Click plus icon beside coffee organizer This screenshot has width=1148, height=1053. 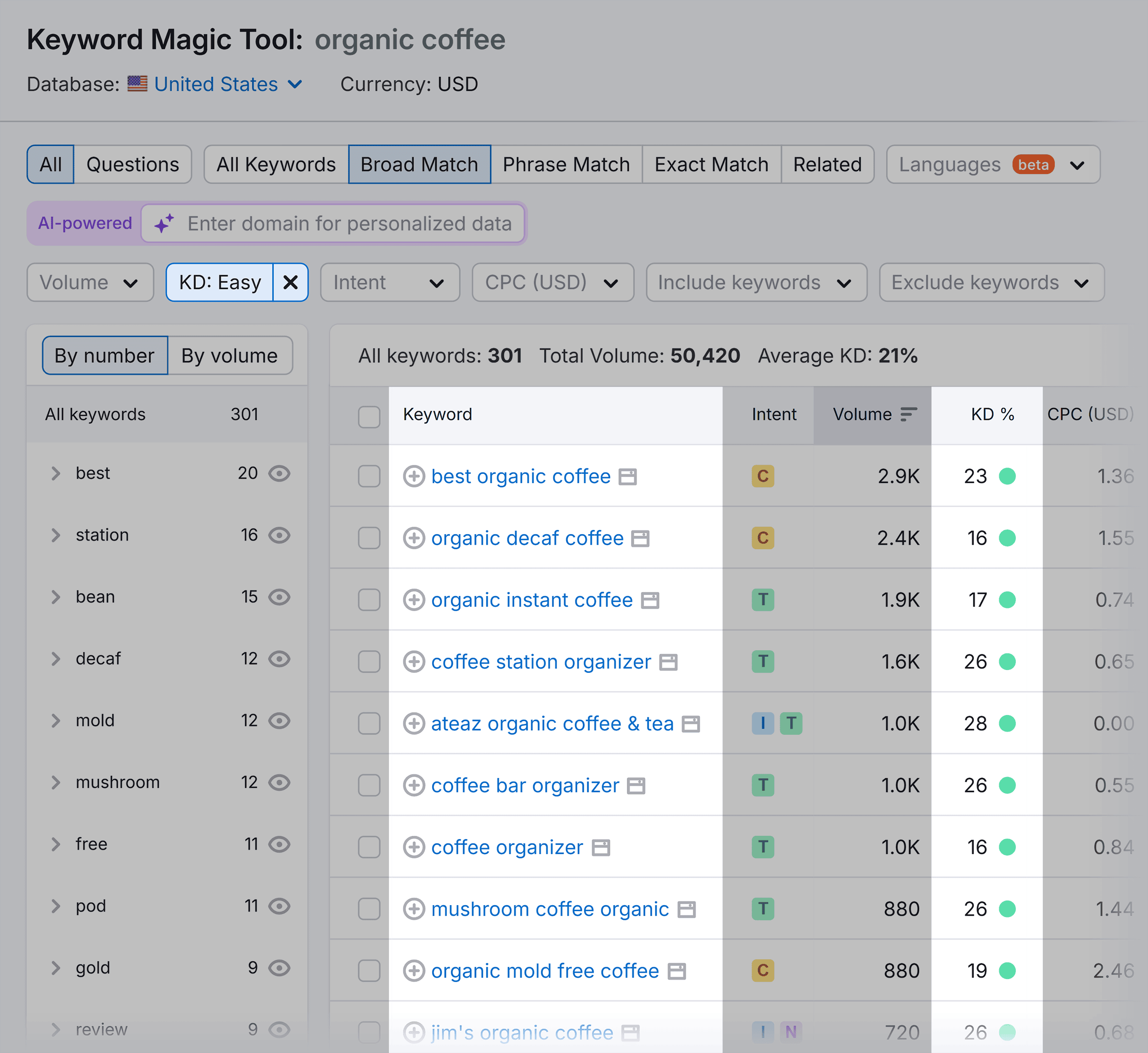pos(414,847)
